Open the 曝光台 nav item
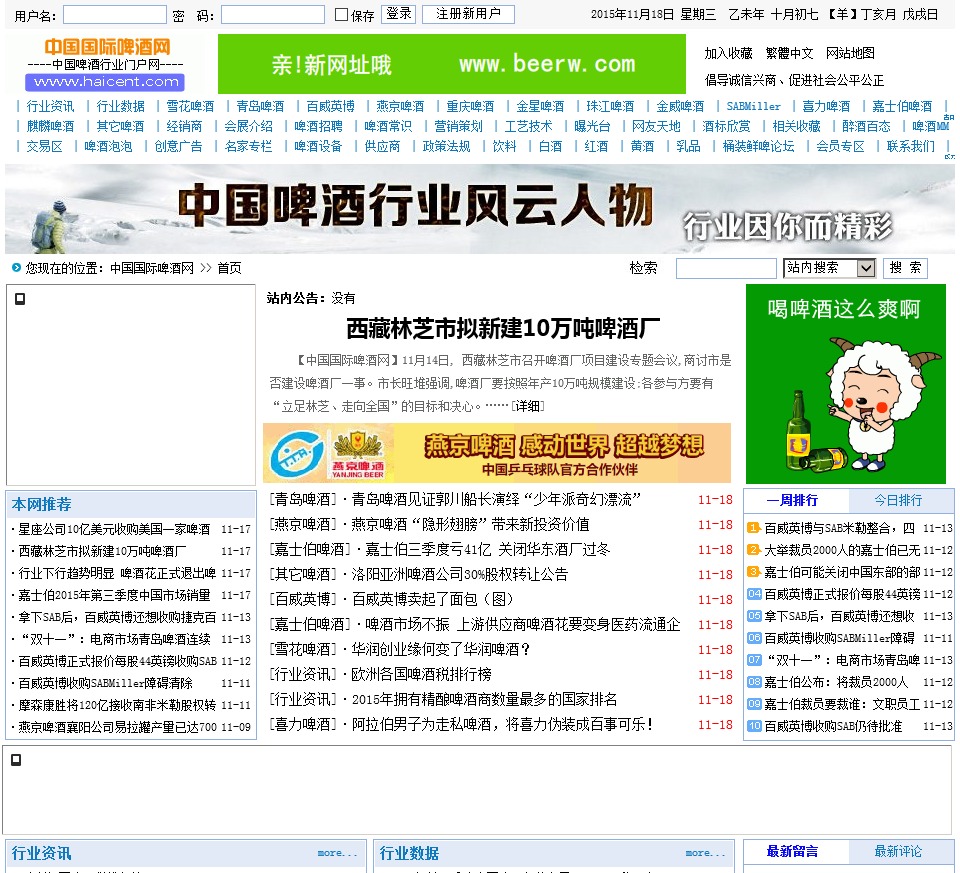 (592, 126)
